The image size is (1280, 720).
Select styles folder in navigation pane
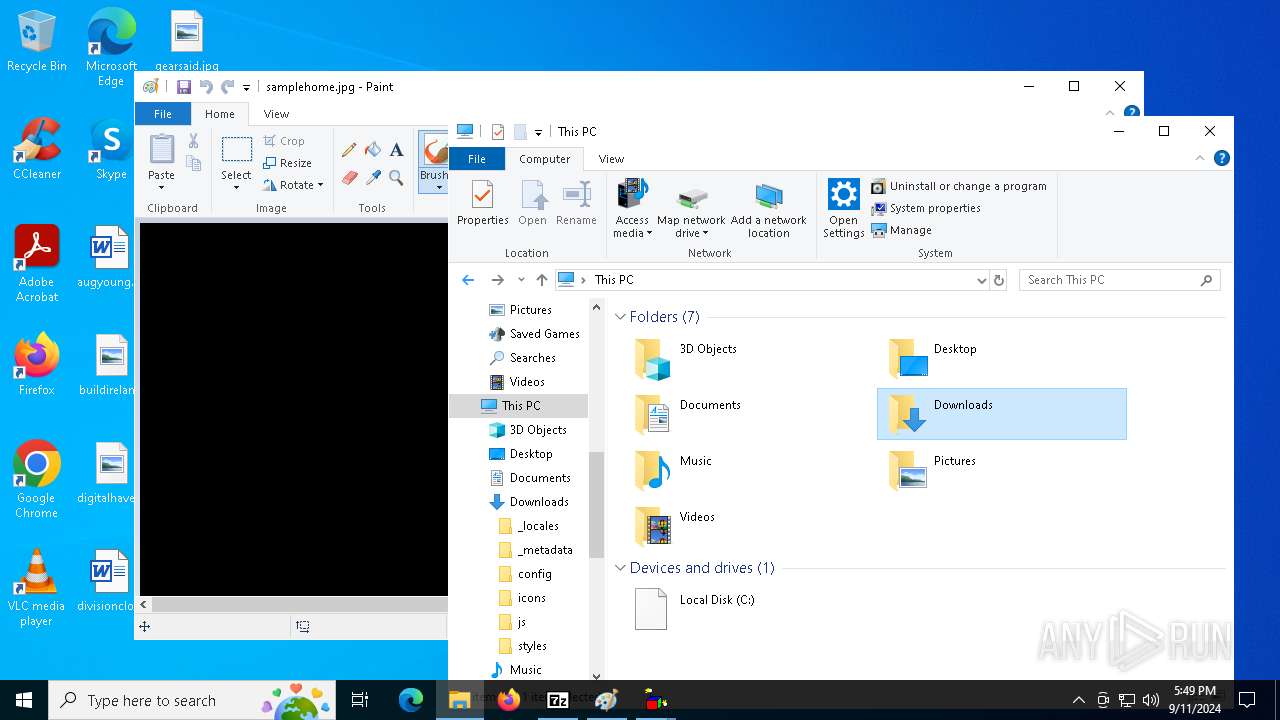(x=523, y=646)
